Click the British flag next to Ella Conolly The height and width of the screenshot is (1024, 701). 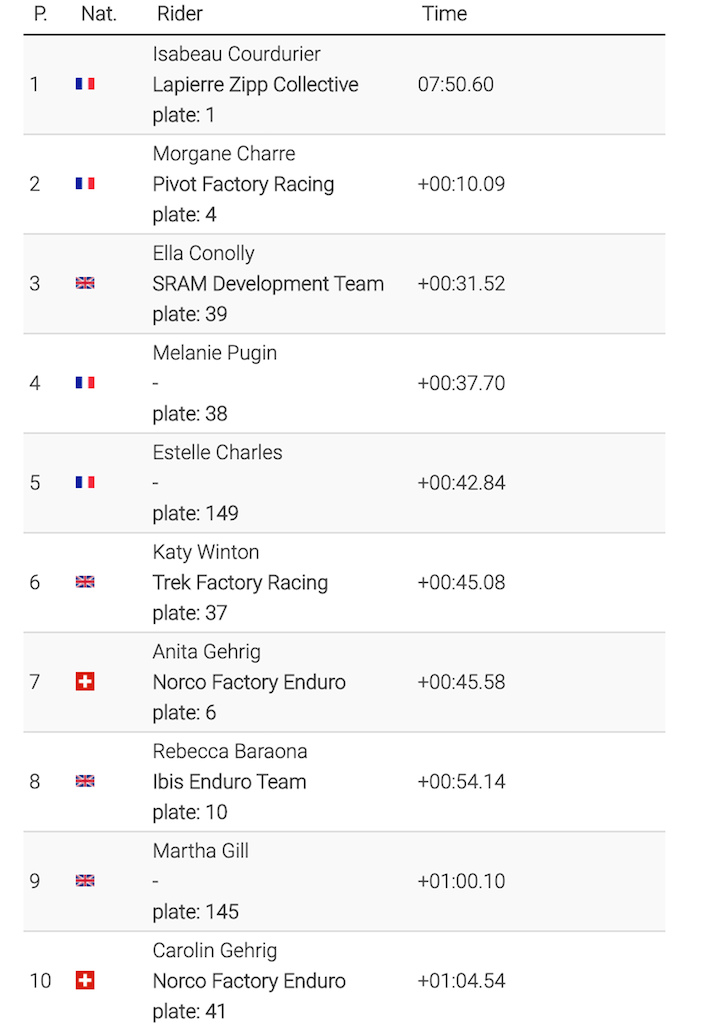[85, 283]
